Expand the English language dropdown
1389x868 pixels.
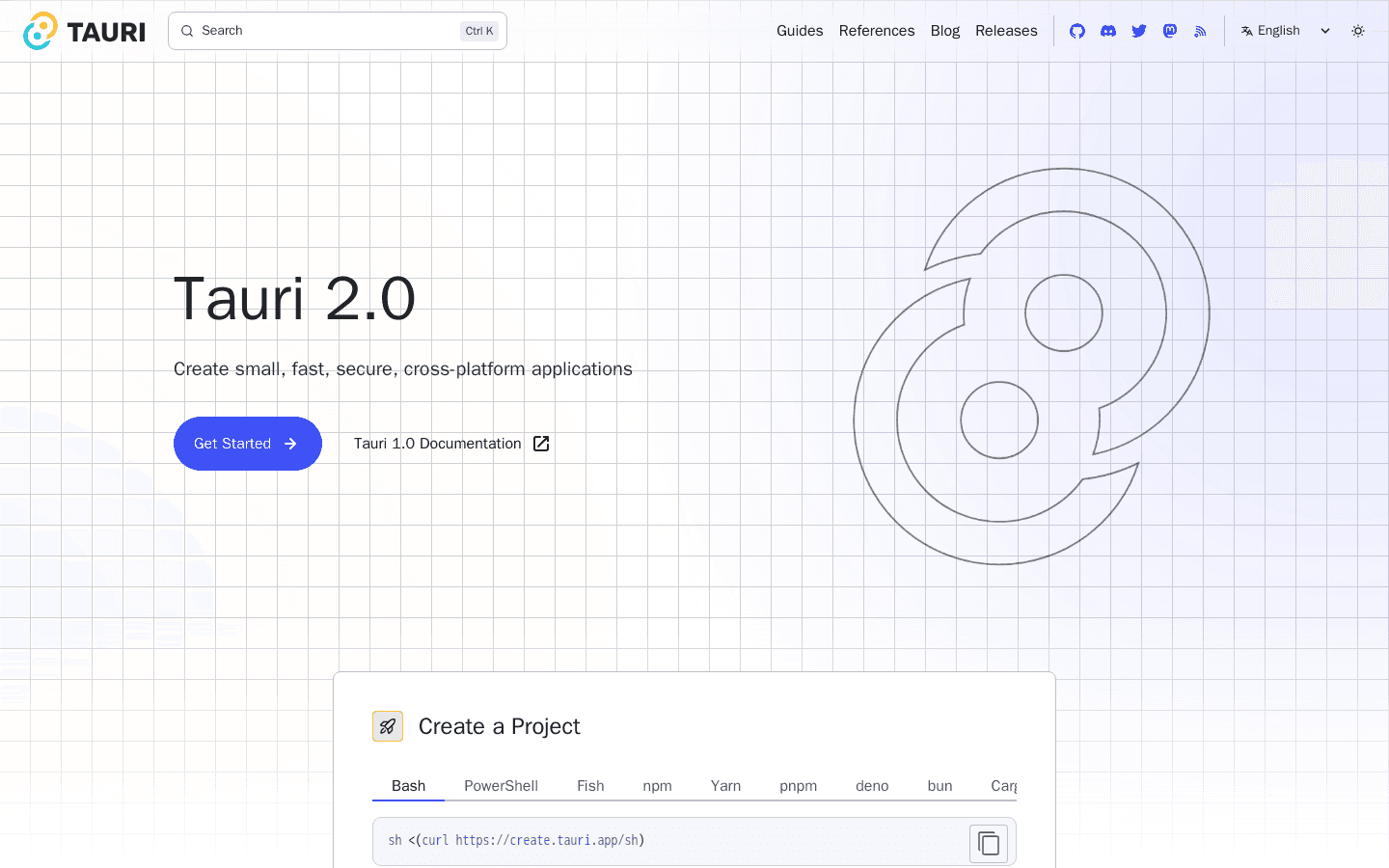tap(1278, 31)
